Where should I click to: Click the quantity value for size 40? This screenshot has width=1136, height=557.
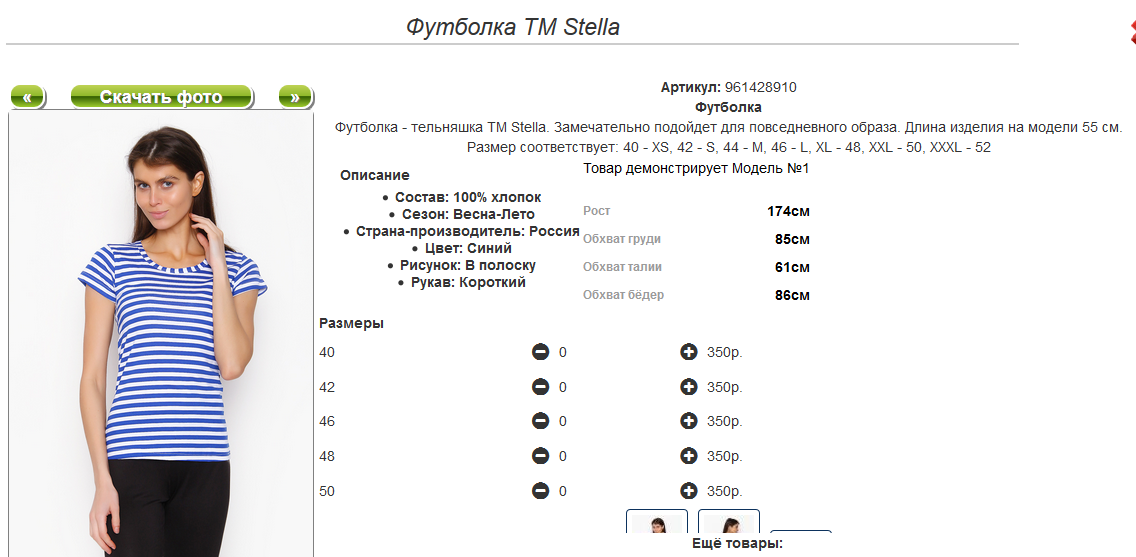tap(563, 352)
